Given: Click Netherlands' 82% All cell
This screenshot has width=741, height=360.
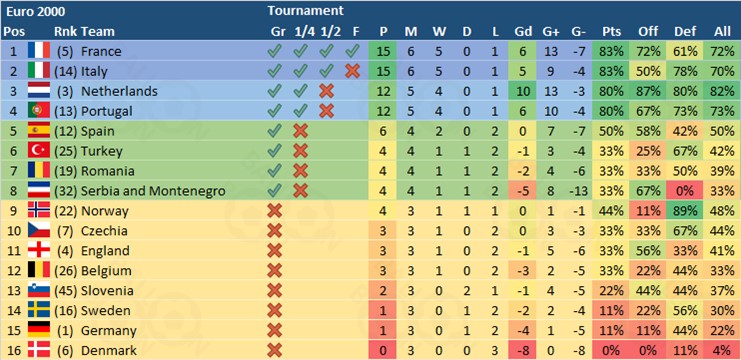Looking at the screenshot, I should pos(722,91).
